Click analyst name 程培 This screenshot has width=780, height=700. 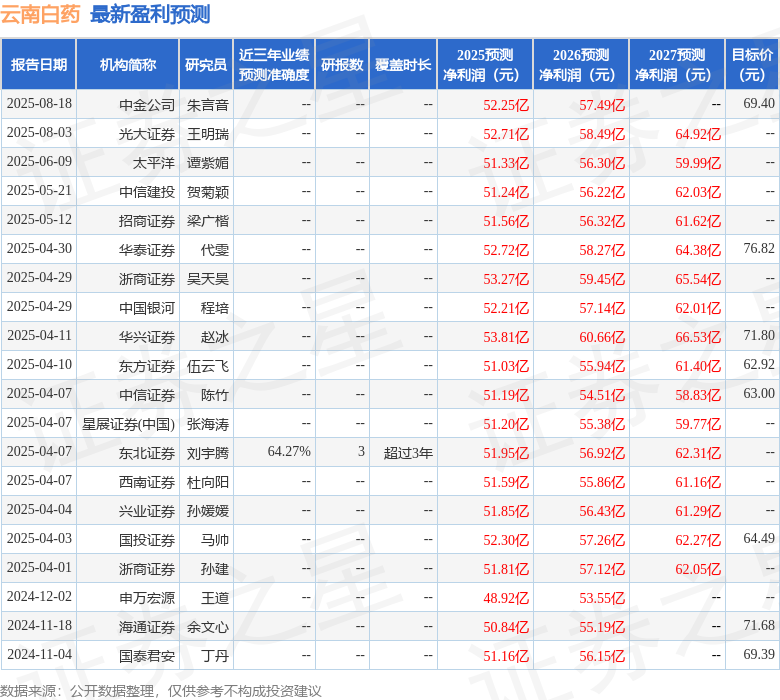[x=214, y=307]
